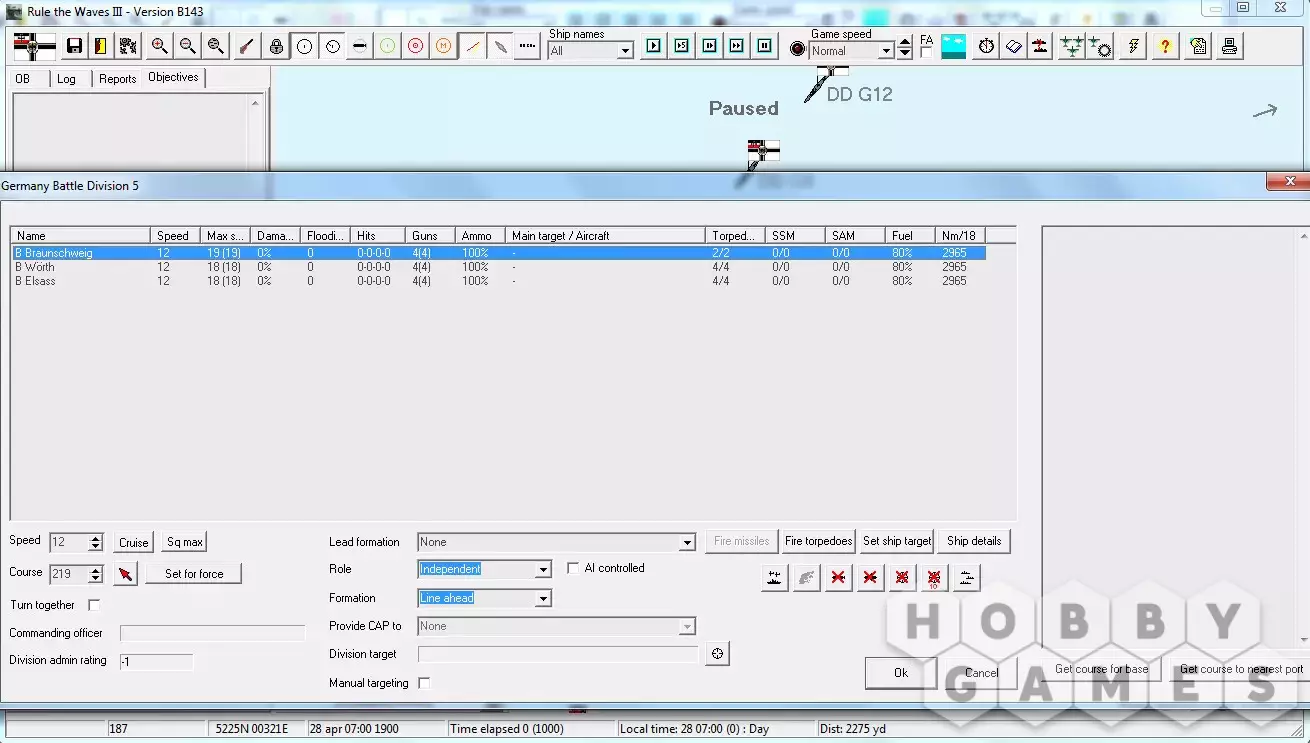Click the division target crosshair button
This screenshot has width=1310, height=743.
point(716,654)
